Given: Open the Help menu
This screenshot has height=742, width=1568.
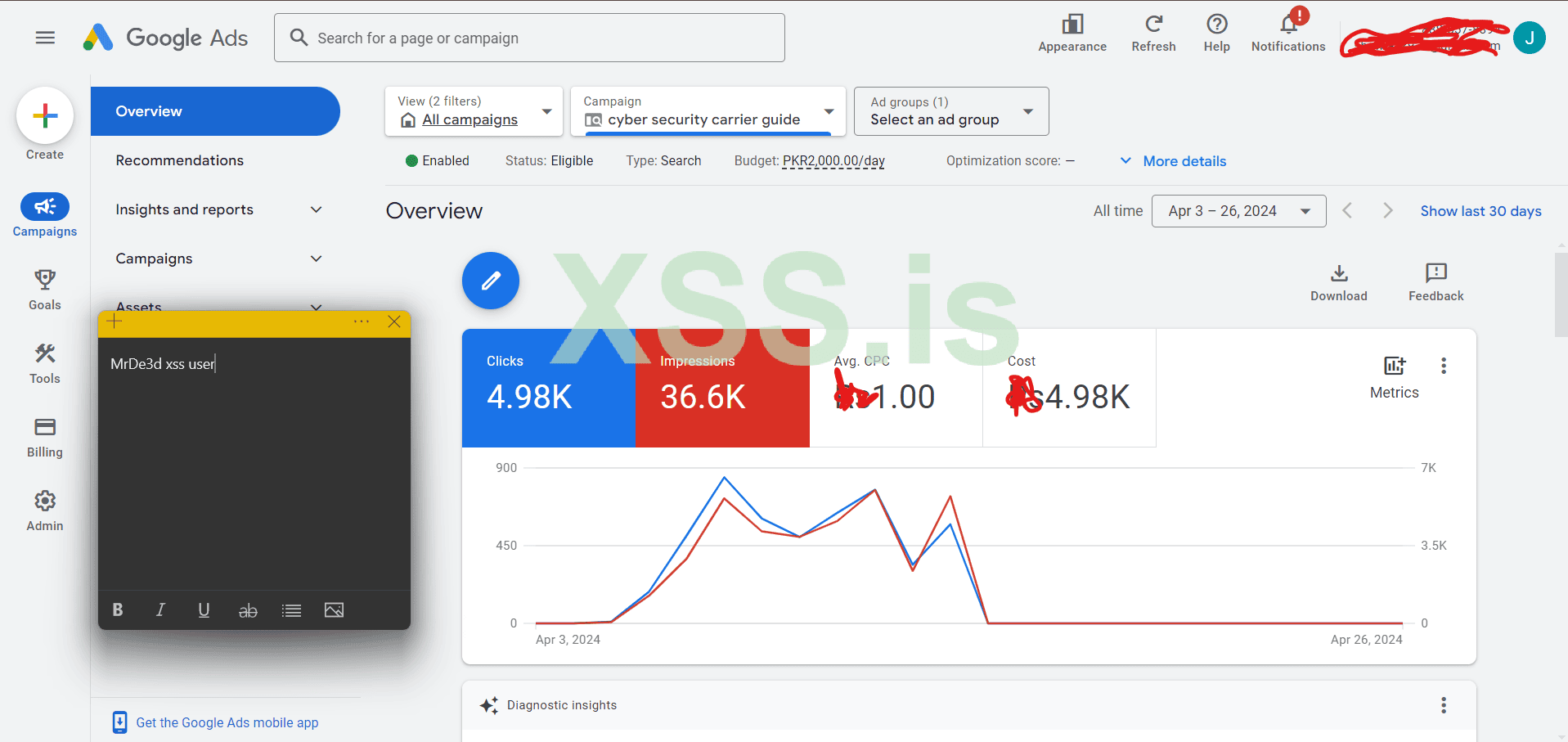Looking at the screenshot, I should [x=1216, y=34].
